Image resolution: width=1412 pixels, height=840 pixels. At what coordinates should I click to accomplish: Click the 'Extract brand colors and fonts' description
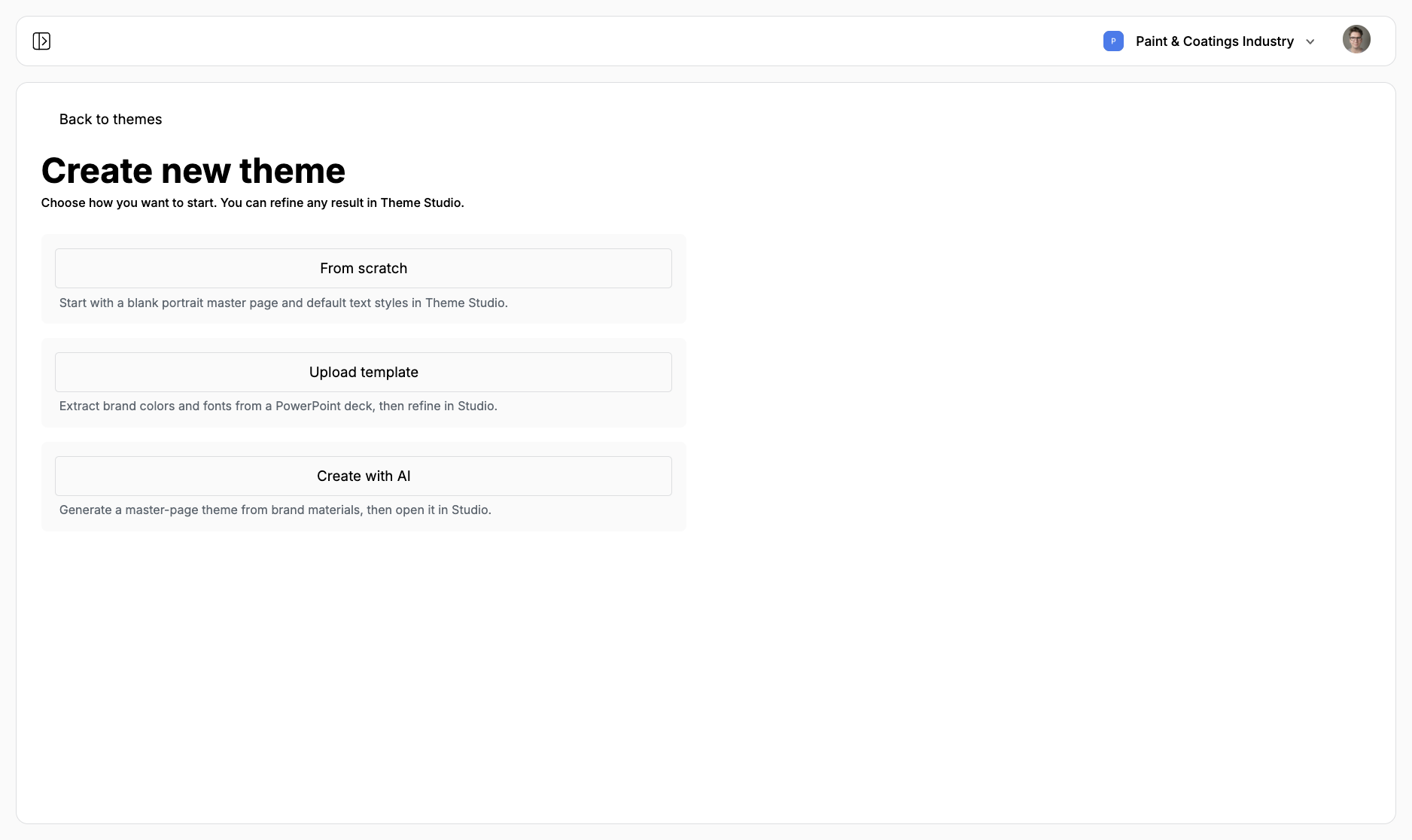(278, 406)
